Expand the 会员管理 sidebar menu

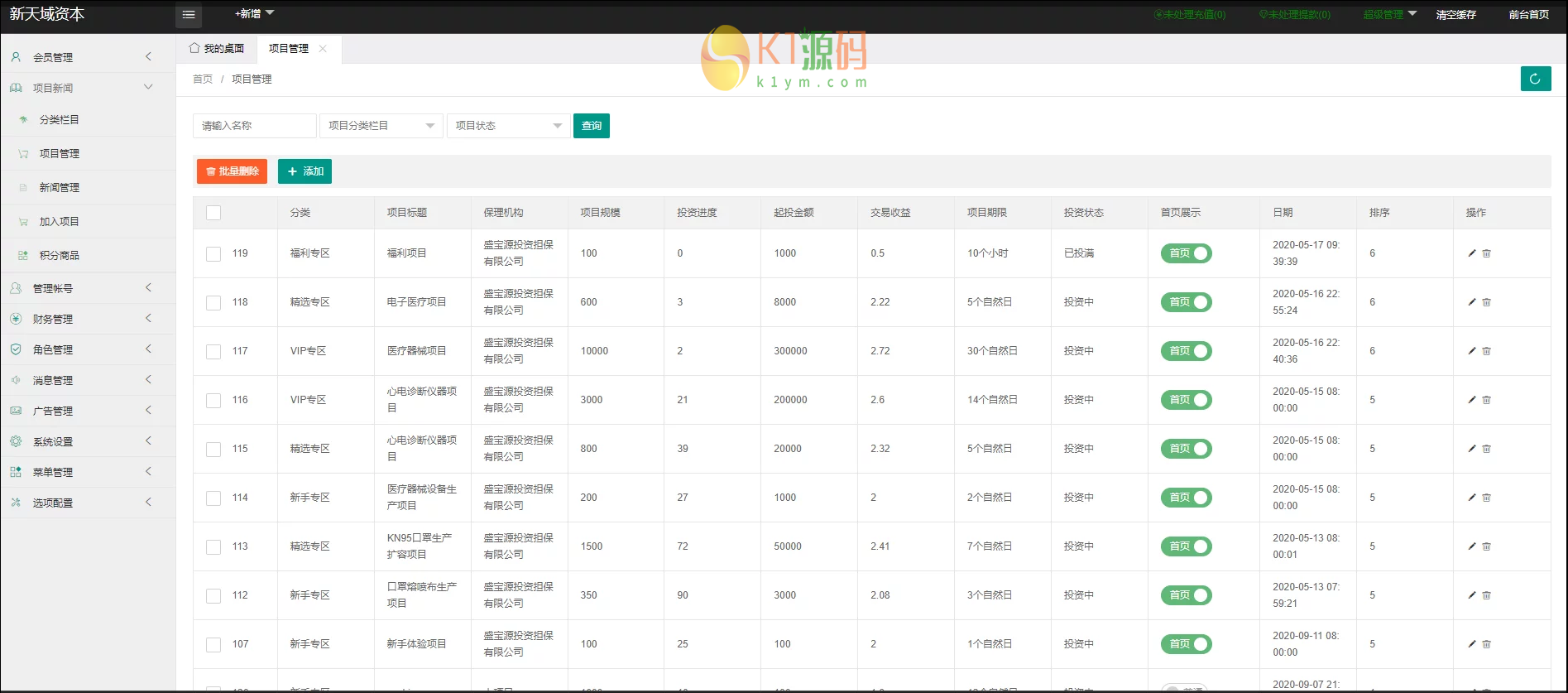pos(88,57)
